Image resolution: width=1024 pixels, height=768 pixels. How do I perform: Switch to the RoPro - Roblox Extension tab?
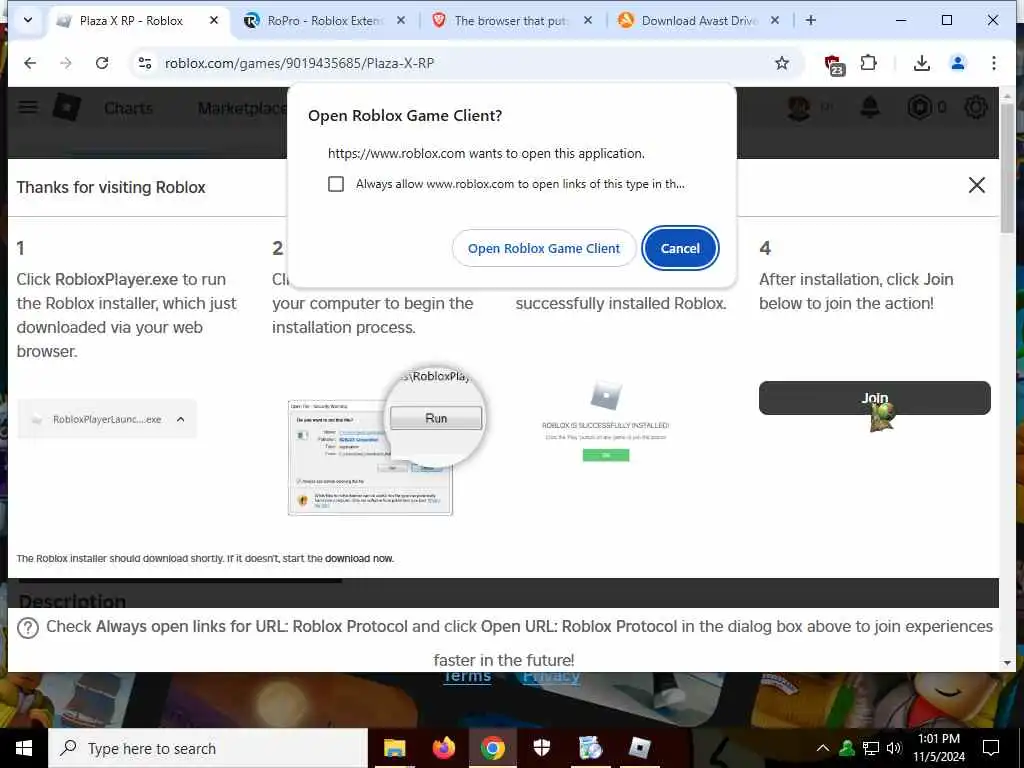325,21
